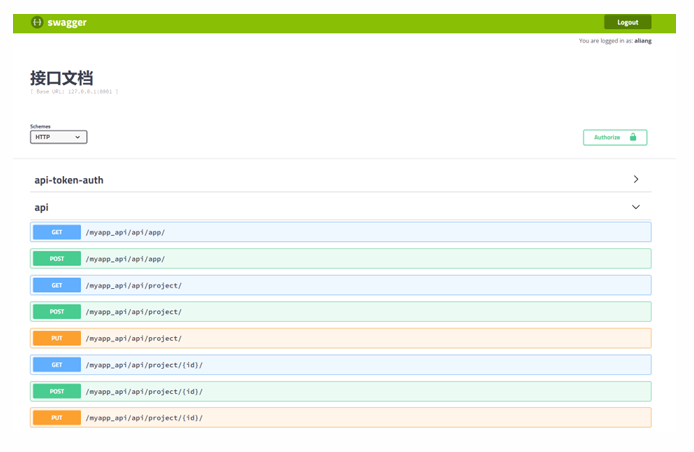Click the Authorize button label

click(607, 137)
